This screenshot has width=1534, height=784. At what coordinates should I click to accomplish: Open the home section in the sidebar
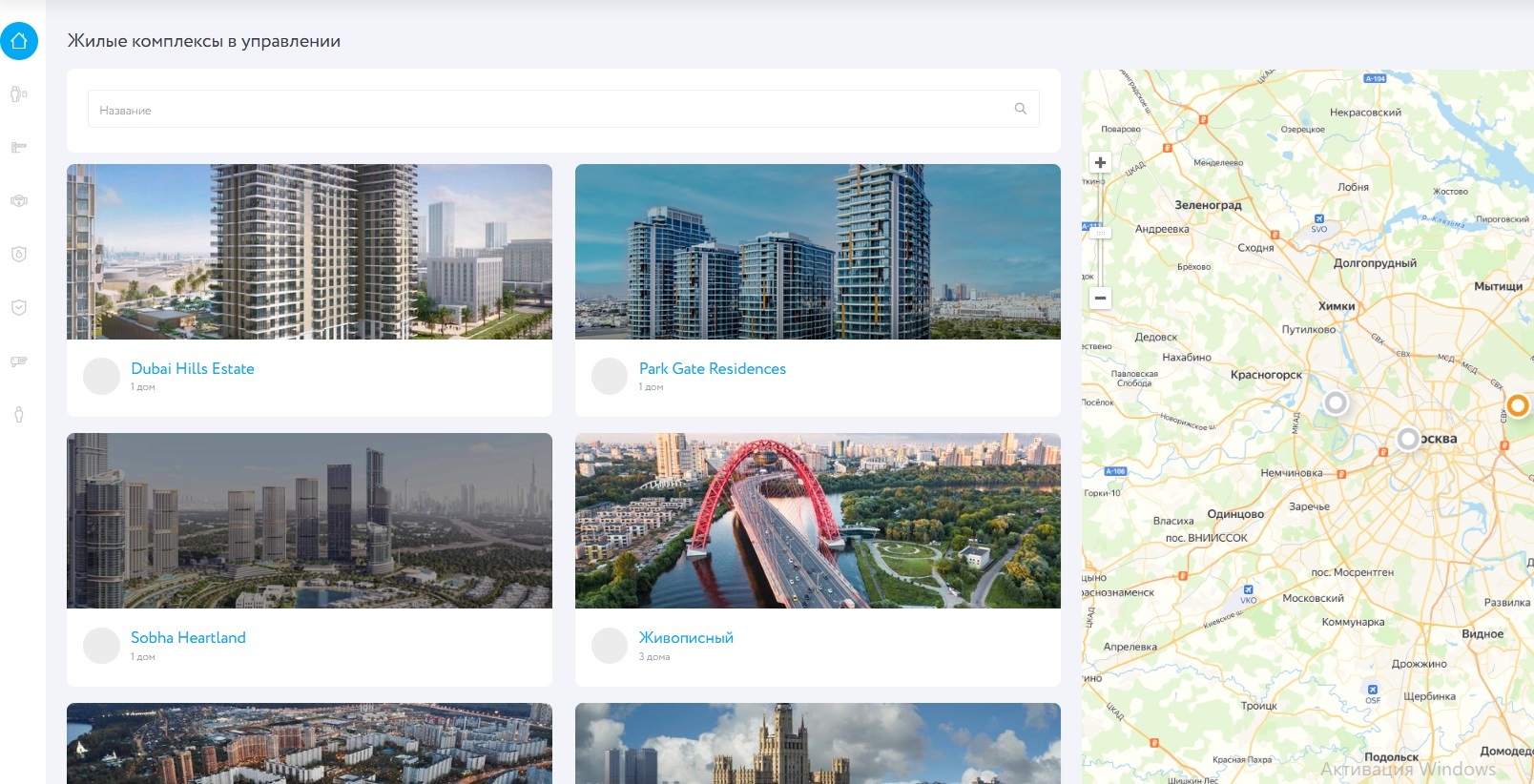coord(19,41)
